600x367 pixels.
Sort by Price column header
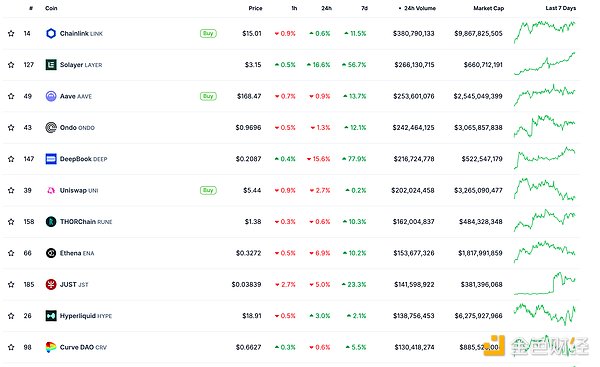(x=255, y=8)
